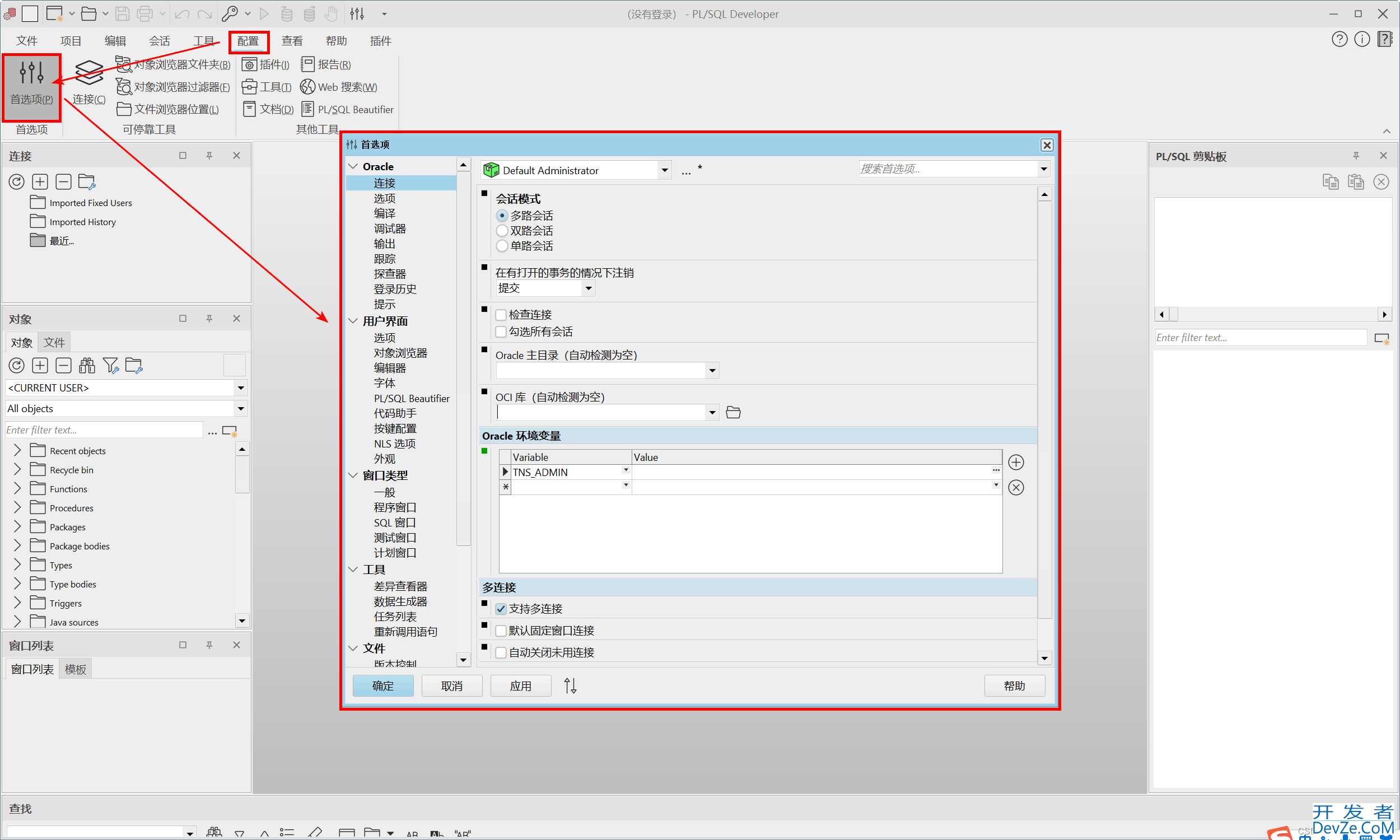Click the 应用 button
The width and height of the screenshot is (1400, 840).
pyautogui.click(x=521, y=686)
